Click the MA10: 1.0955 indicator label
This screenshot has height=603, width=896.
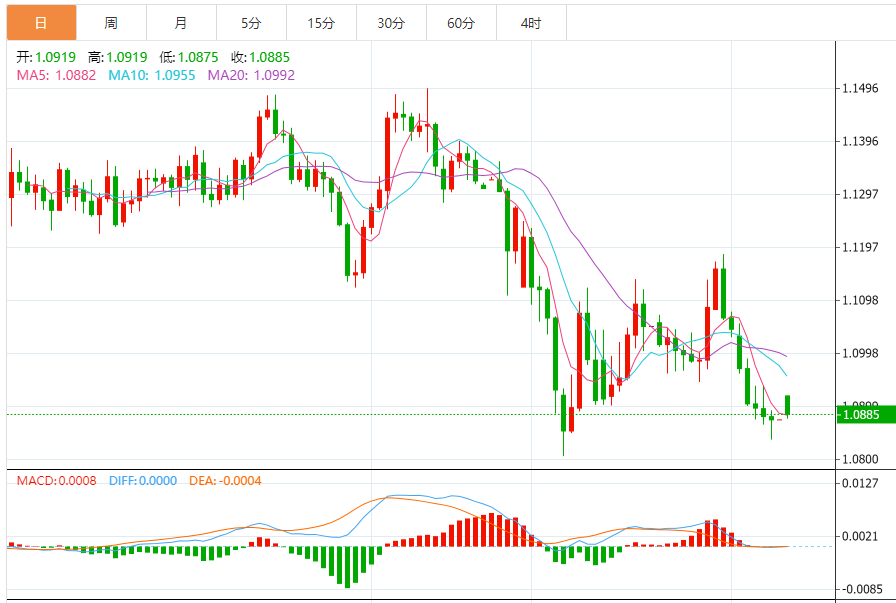pyautogui.click(x=152, y=75)
